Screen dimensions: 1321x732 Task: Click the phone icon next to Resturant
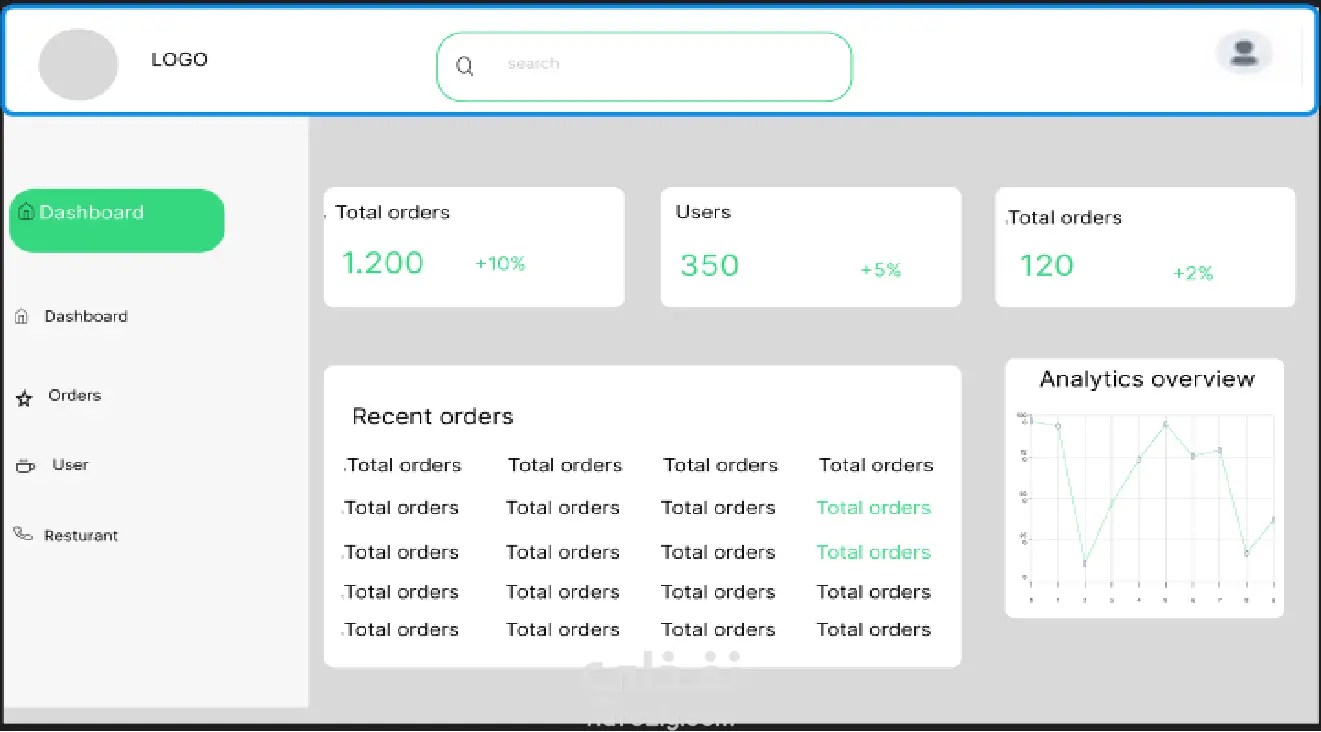pyautogui.click(x=23, y=534)
